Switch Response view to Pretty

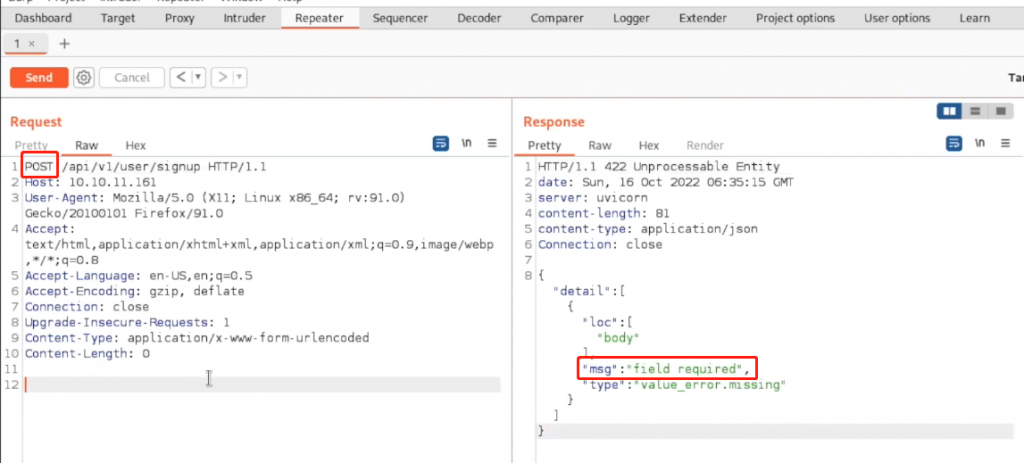[x=544, y=145]
